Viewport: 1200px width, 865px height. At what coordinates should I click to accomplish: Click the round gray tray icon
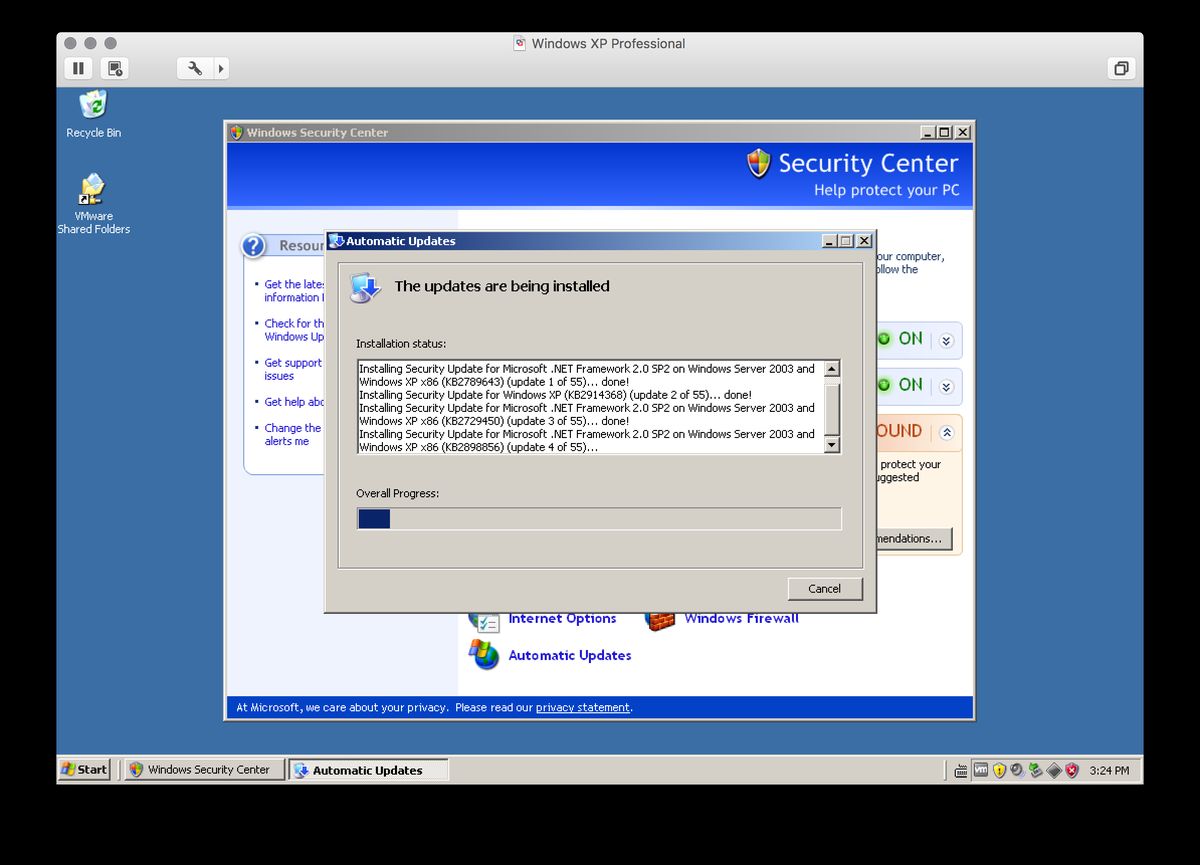(1016, 770)
